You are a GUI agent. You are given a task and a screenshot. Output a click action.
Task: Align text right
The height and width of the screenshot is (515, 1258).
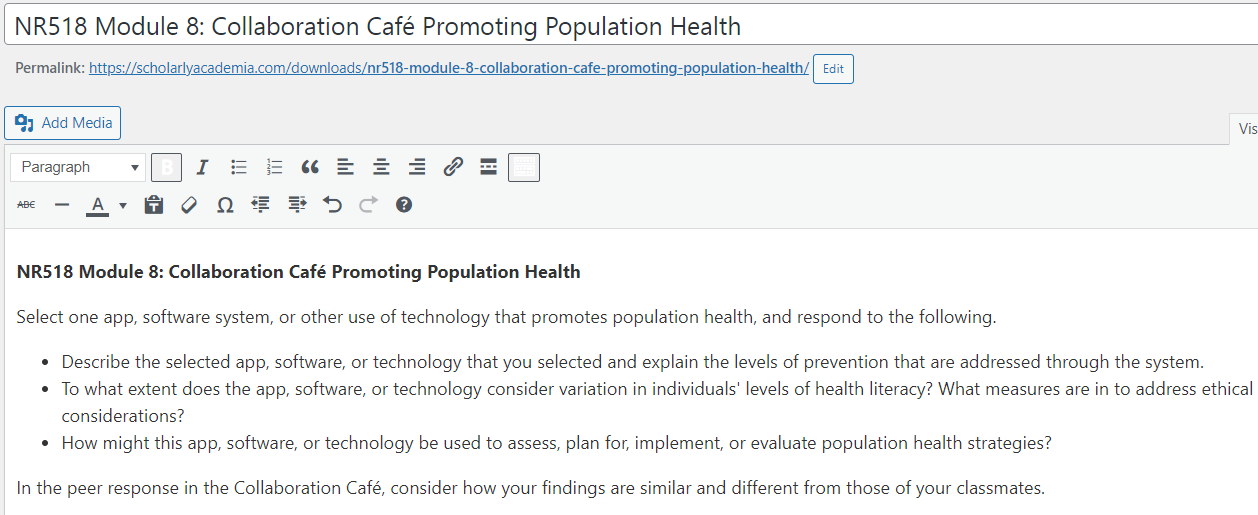[x=417, y=167]
